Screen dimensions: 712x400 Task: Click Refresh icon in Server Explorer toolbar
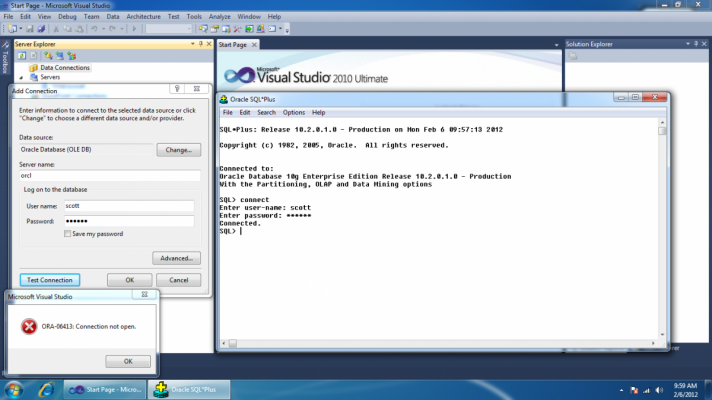21,56
